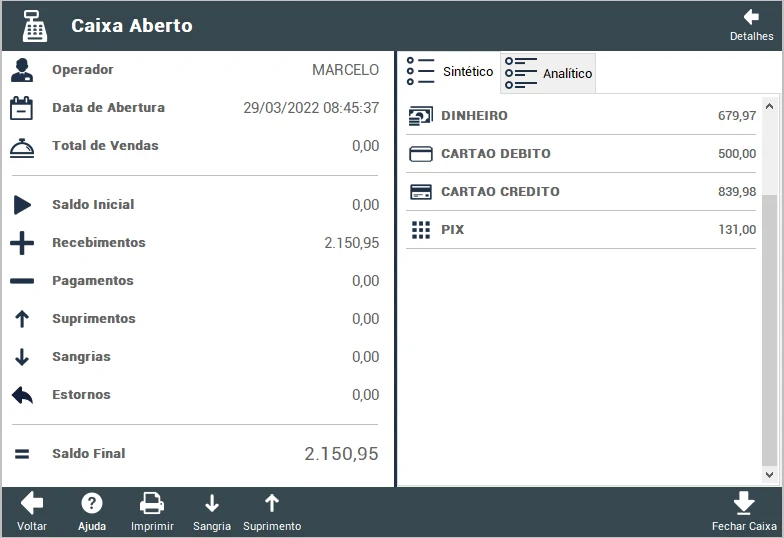
Task: Open help with the Ajuda button
Action: coord(92,512)
